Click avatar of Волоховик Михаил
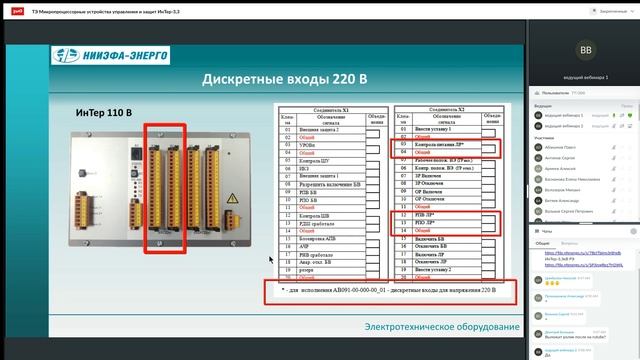The image size is (640, 360). [x=538, y=190]
